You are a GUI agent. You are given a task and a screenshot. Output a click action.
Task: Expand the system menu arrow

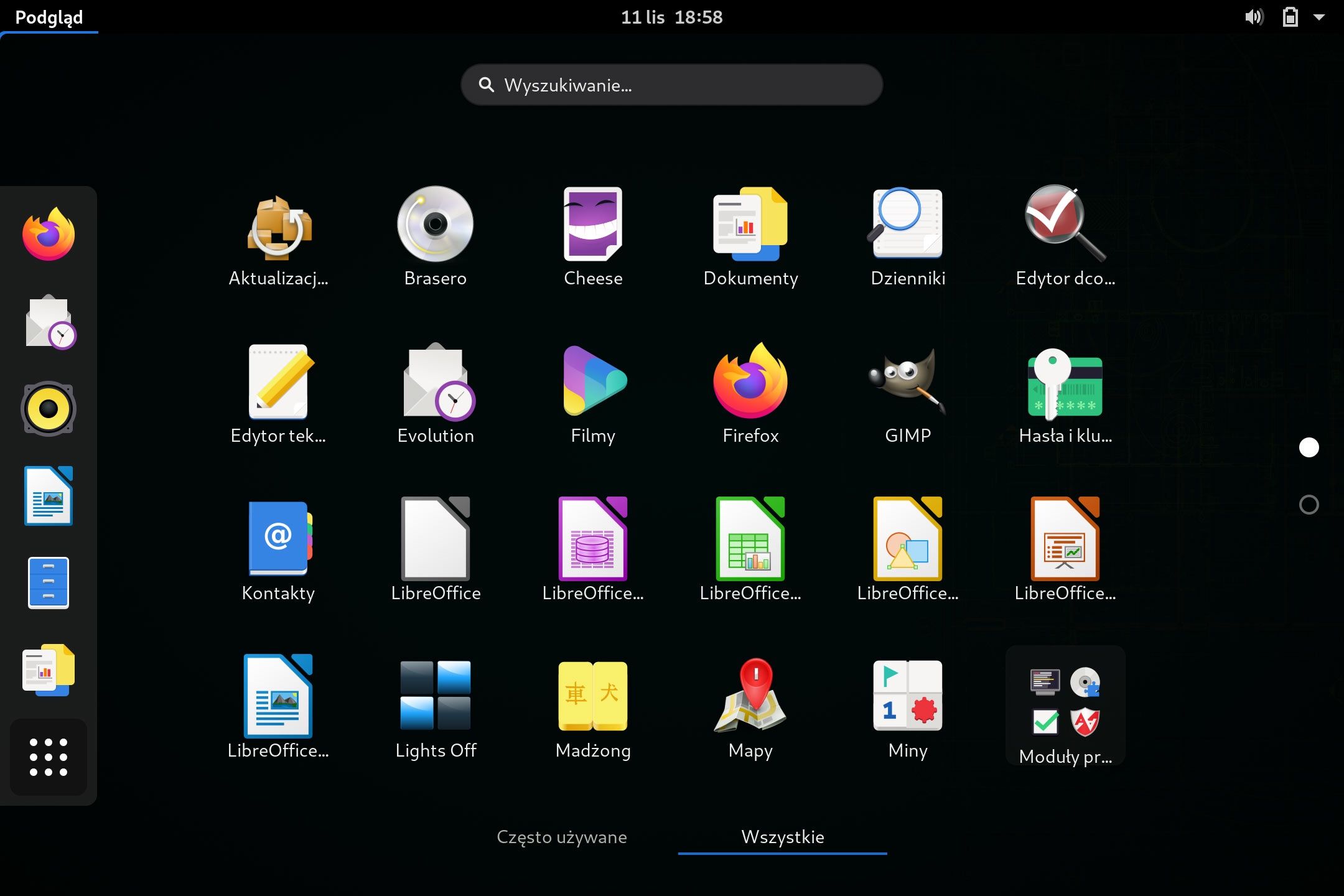(x=1318, y=17)
